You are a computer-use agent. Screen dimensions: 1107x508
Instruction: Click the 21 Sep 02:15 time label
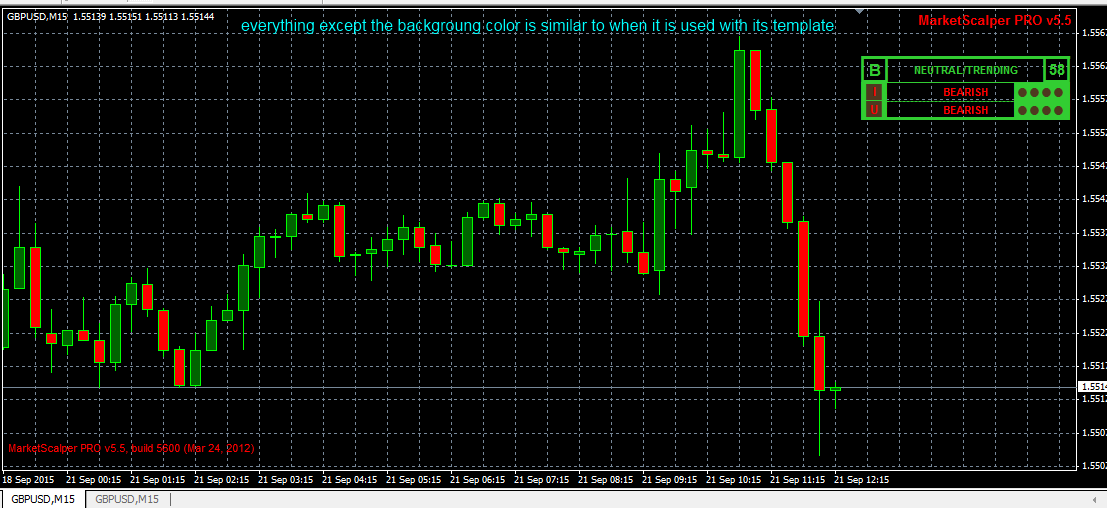click(x=221, y=479)
